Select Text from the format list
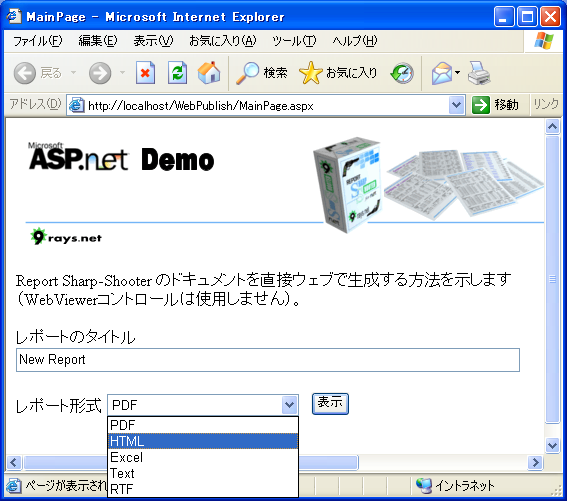 click(203, 473)
